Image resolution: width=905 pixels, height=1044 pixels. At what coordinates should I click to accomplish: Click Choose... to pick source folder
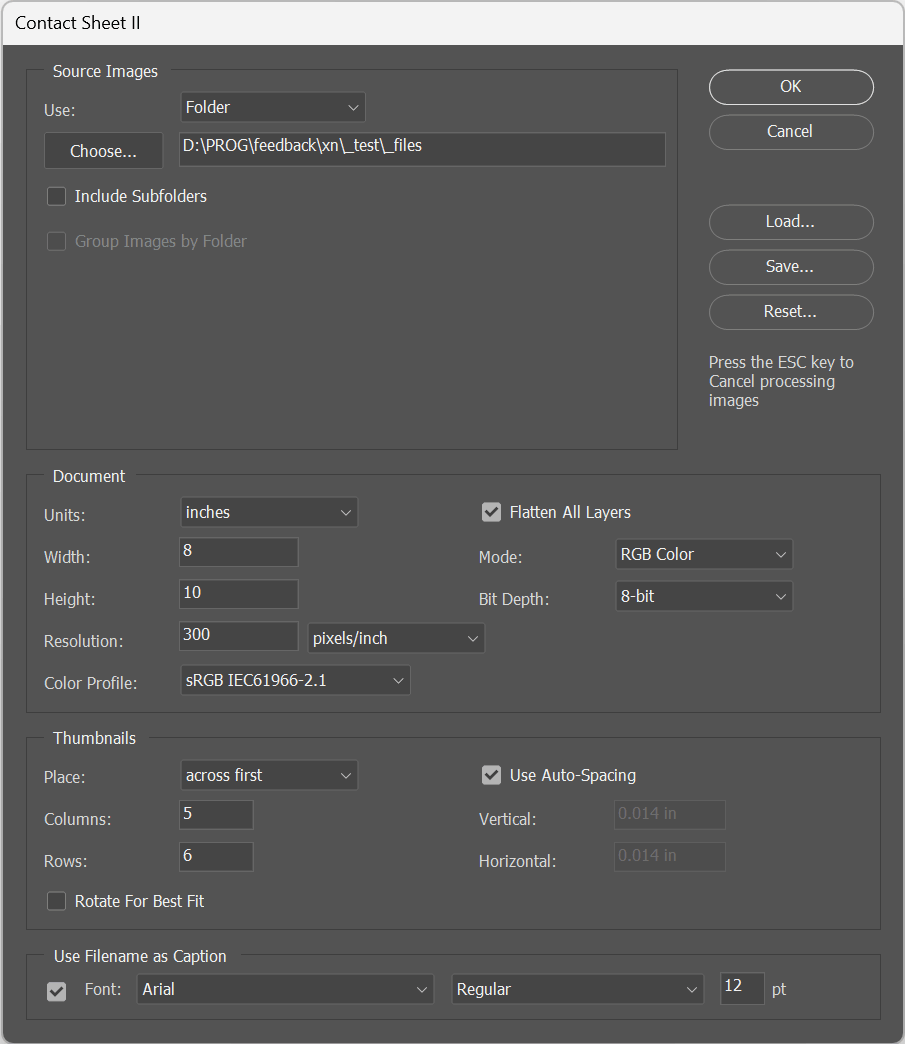click(x=103, y=151)
